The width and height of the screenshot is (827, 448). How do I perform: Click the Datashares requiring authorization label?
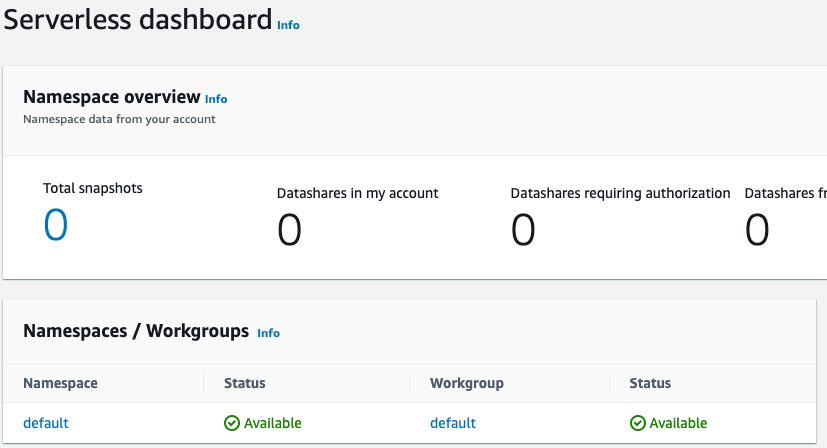[620, 193]
